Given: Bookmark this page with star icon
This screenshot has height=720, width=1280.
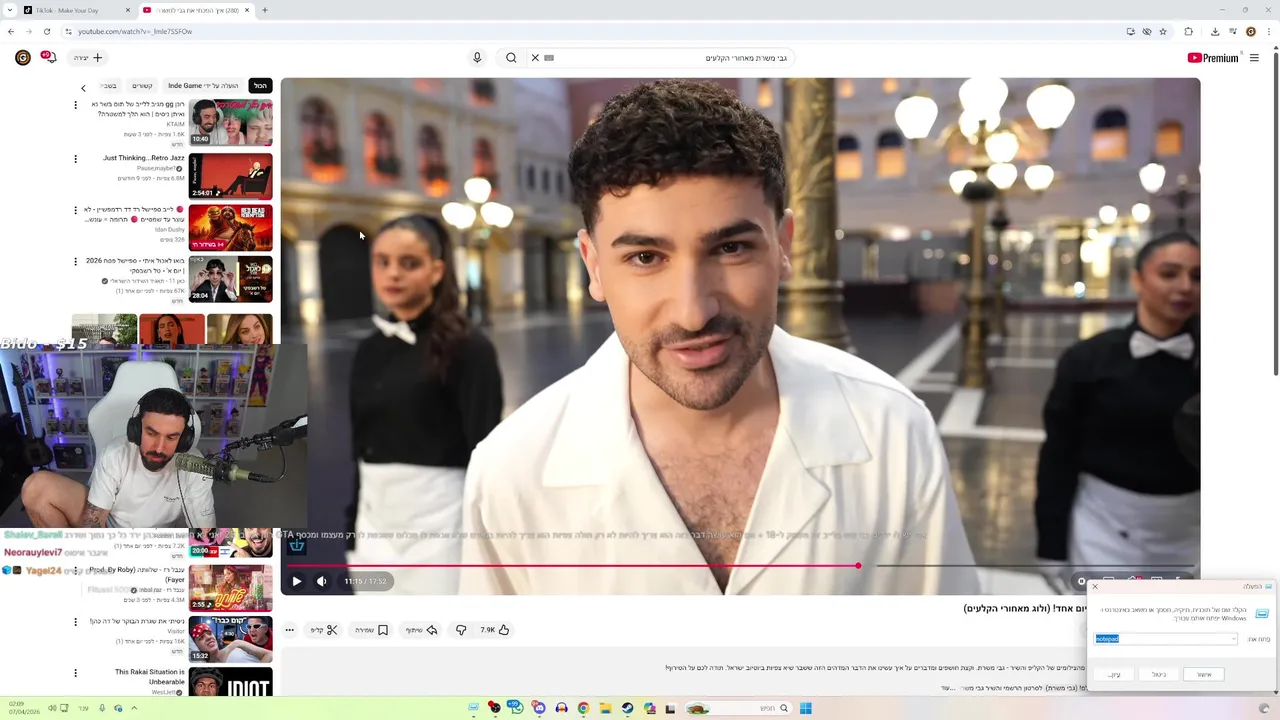Looking at the screenshot, I should [x=1163, y=31].
